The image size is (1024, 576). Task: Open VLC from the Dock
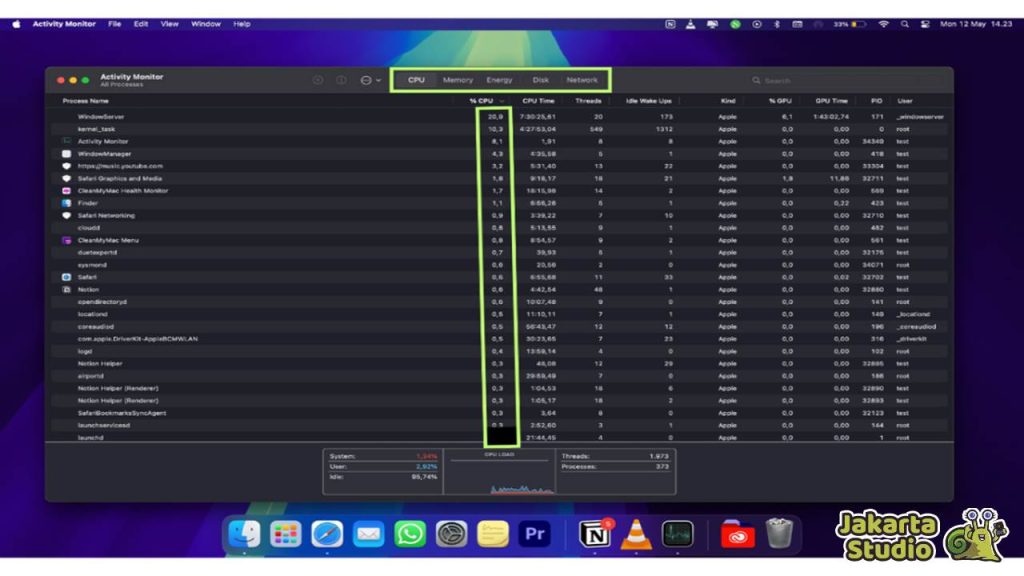(636, 534)
